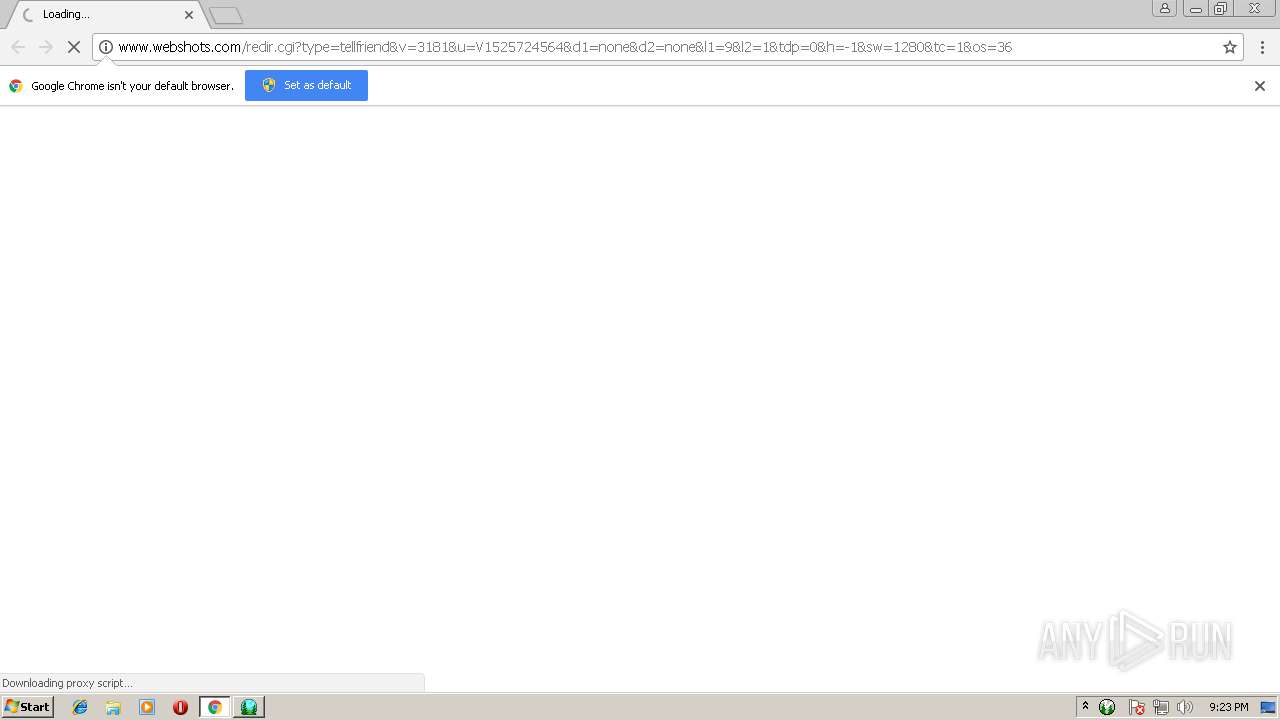1280x720 pixels.
Task: Open the green monitor app in taskbar
Action: pyautogui.click(x=249, y=707)
